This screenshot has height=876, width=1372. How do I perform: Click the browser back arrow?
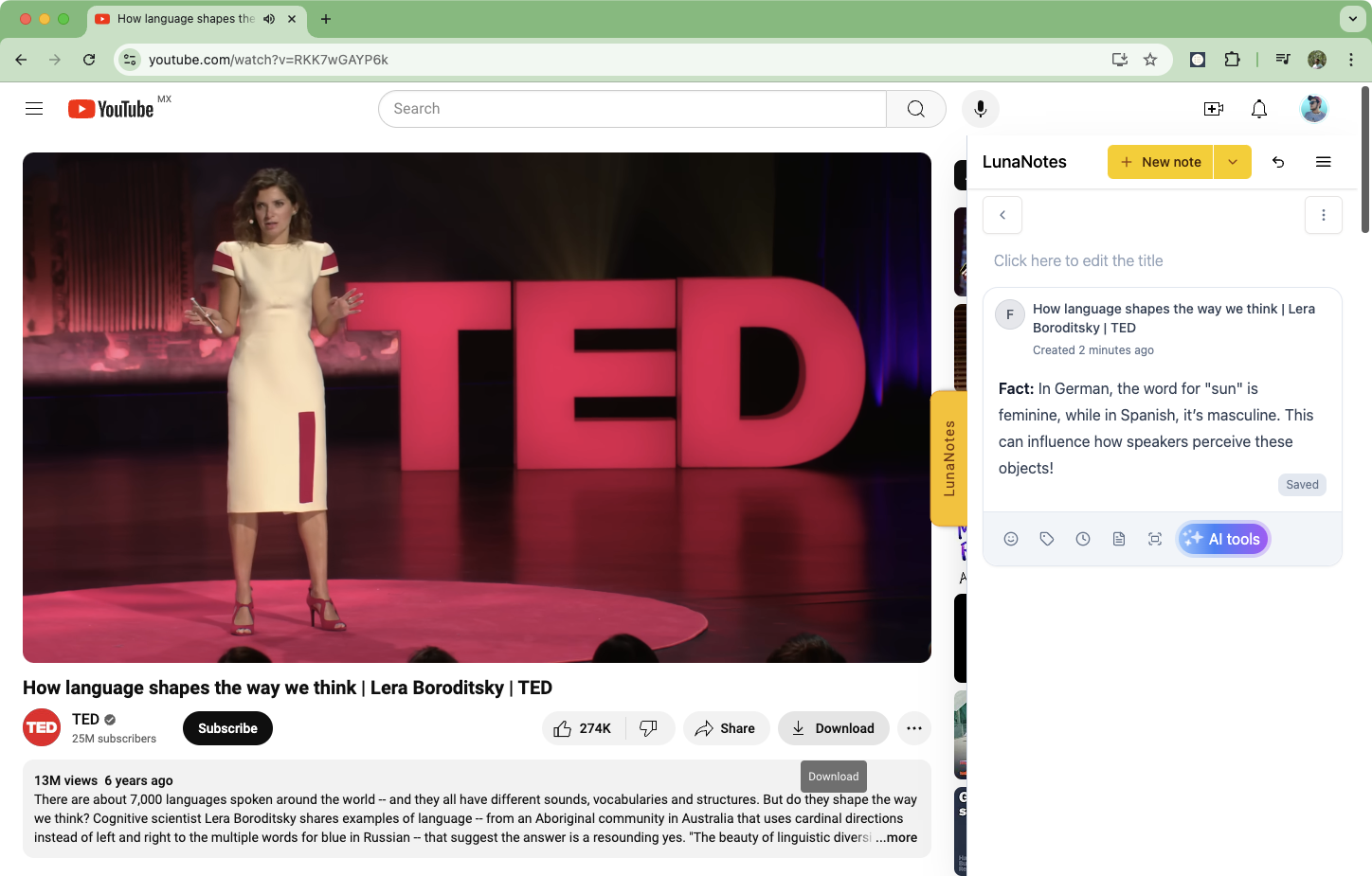[21, 60]
